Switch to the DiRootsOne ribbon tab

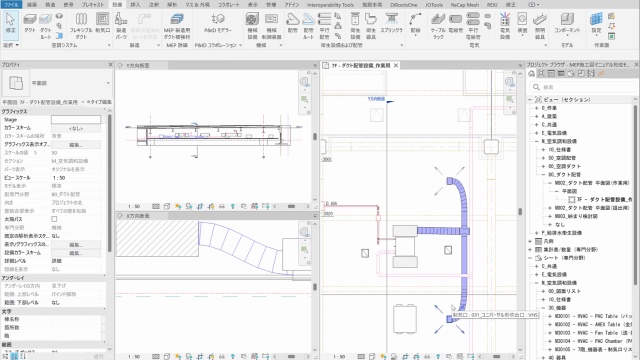coord(403,5)
